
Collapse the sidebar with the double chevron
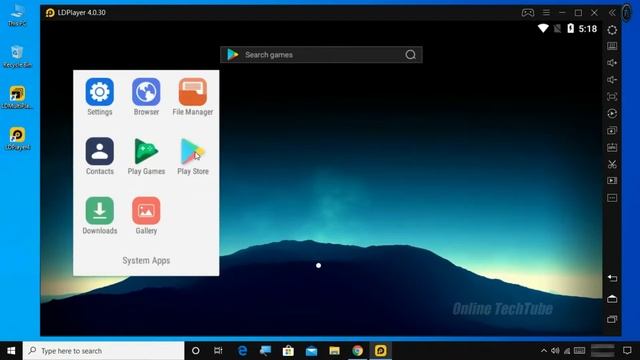[612, 13]
